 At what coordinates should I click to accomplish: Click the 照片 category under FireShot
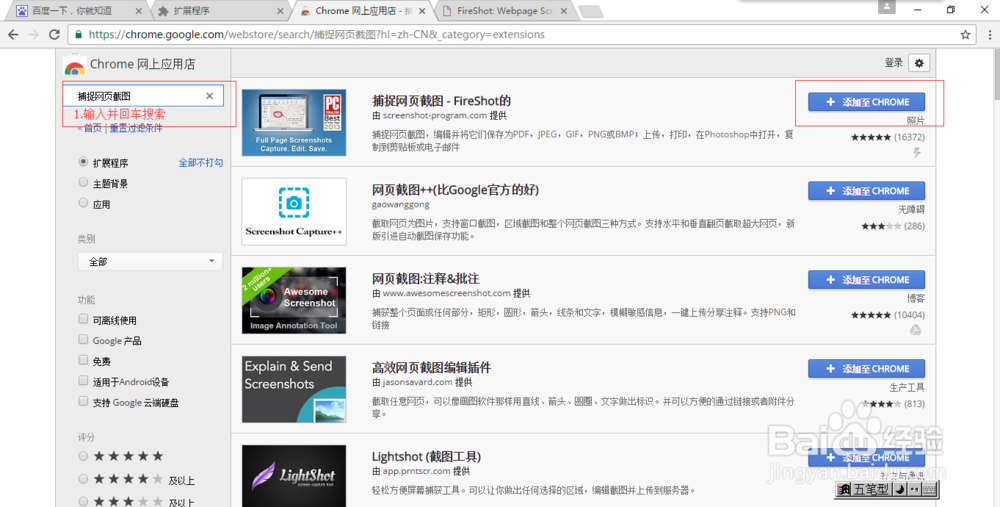915,121
